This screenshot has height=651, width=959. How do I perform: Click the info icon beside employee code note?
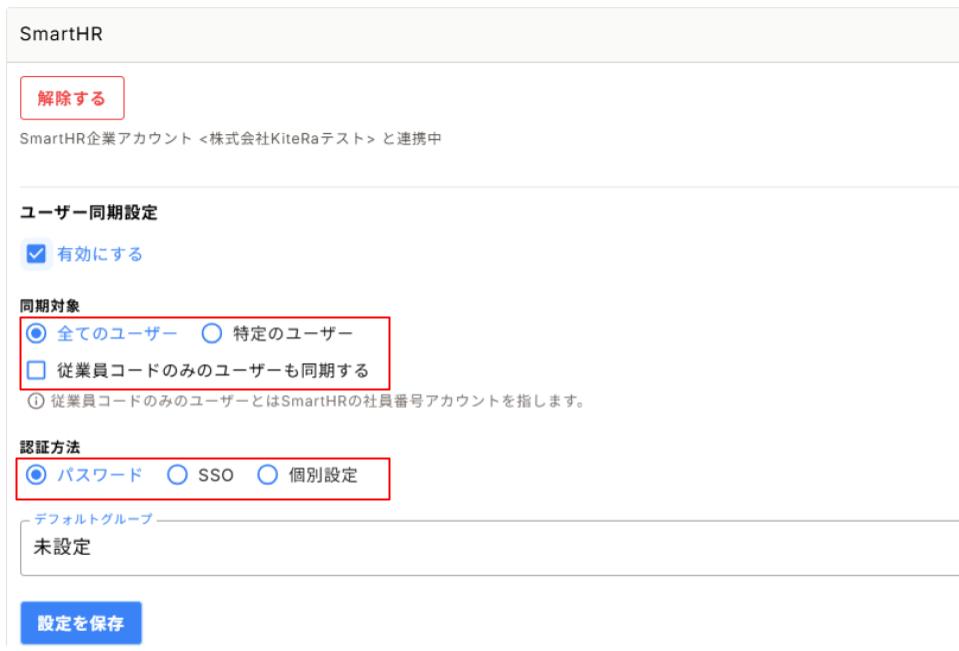36,401
